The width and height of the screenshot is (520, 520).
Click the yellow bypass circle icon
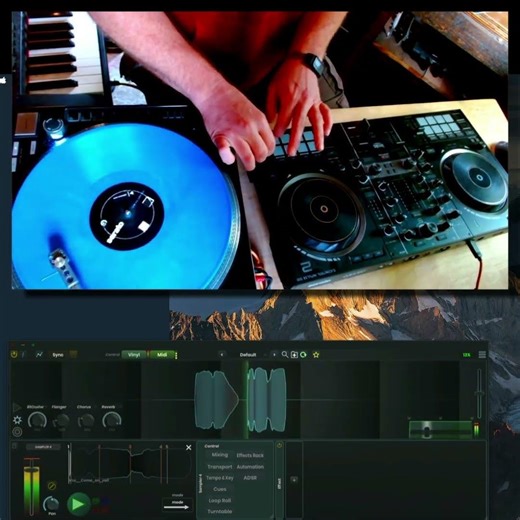click(52, 486)
